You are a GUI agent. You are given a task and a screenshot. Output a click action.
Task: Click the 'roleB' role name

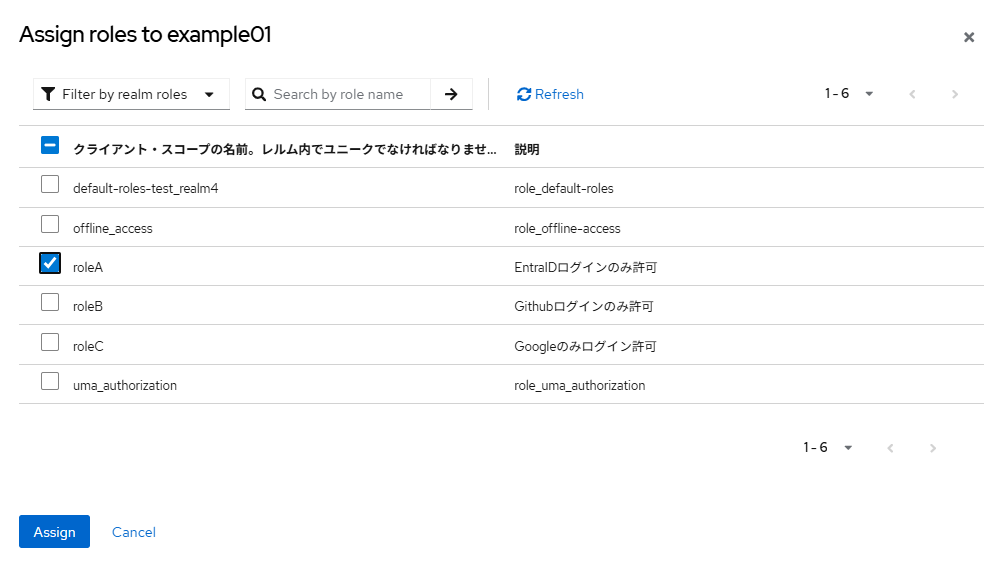pos(88,307)
